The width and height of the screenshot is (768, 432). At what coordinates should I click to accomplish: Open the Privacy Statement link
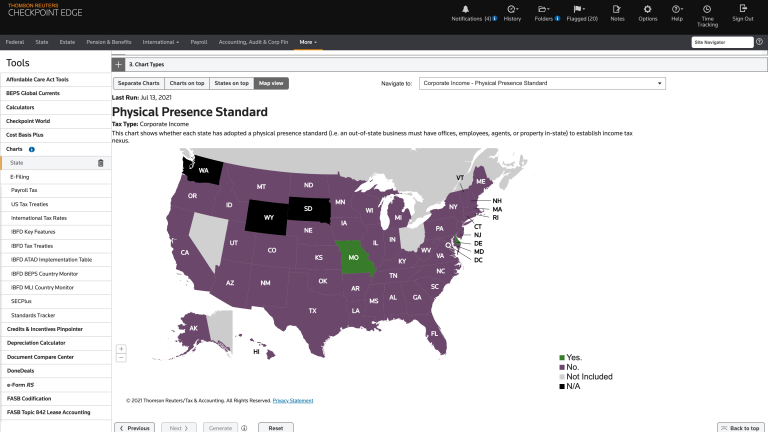292,401
